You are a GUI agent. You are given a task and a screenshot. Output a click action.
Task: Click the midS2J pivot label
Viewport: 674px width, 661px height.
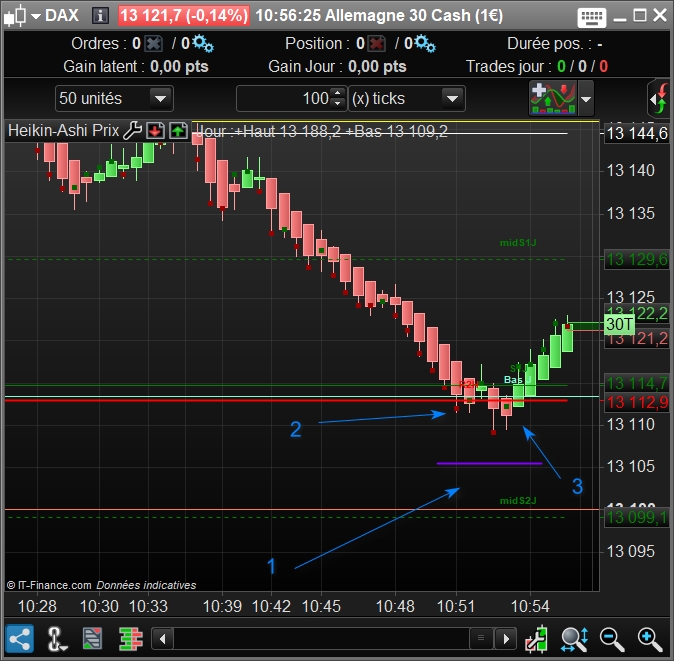coord(518,501)
